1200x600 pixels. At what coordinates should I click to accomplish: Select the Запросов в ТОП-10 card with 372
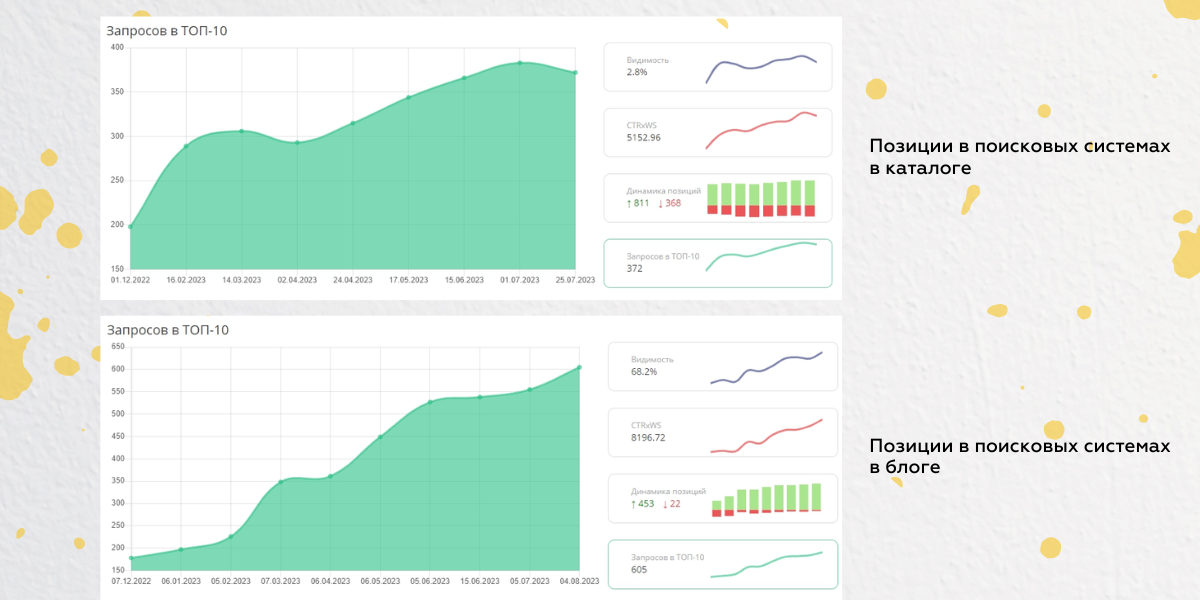click(x=717, y=263)
